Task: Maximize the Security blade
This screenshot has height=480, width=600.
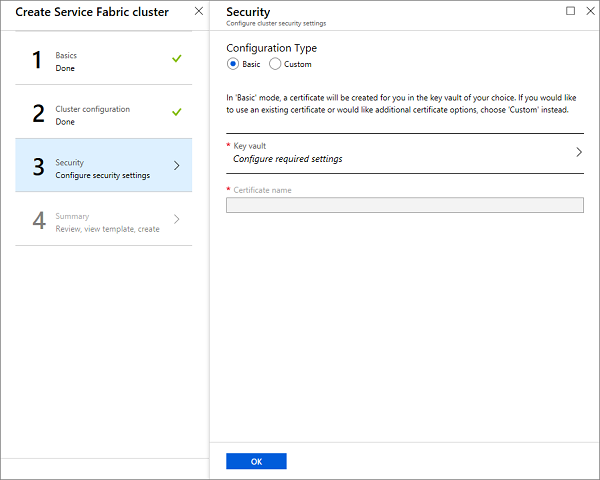Action: tap(570, 11)
